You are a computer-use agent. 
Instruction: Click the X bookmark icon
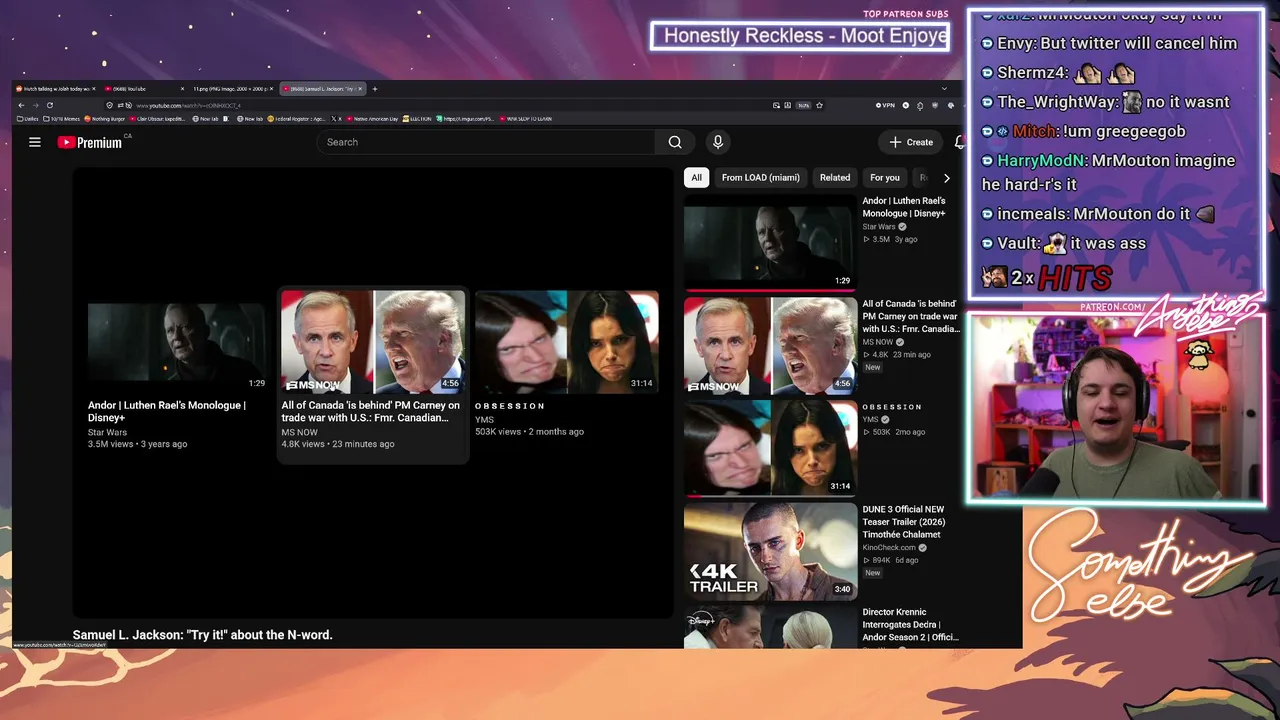pos(335,119)
